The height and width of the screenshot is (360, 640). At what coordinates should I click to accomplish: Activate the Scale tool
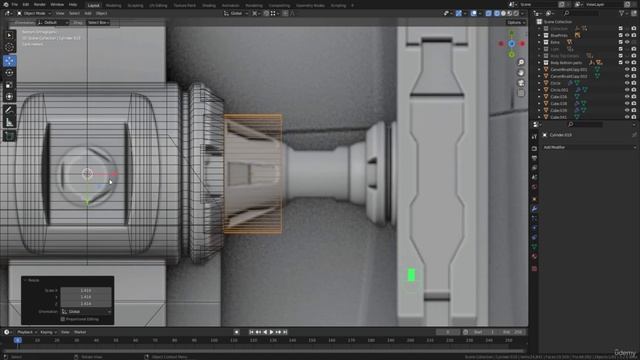[9, 85]
